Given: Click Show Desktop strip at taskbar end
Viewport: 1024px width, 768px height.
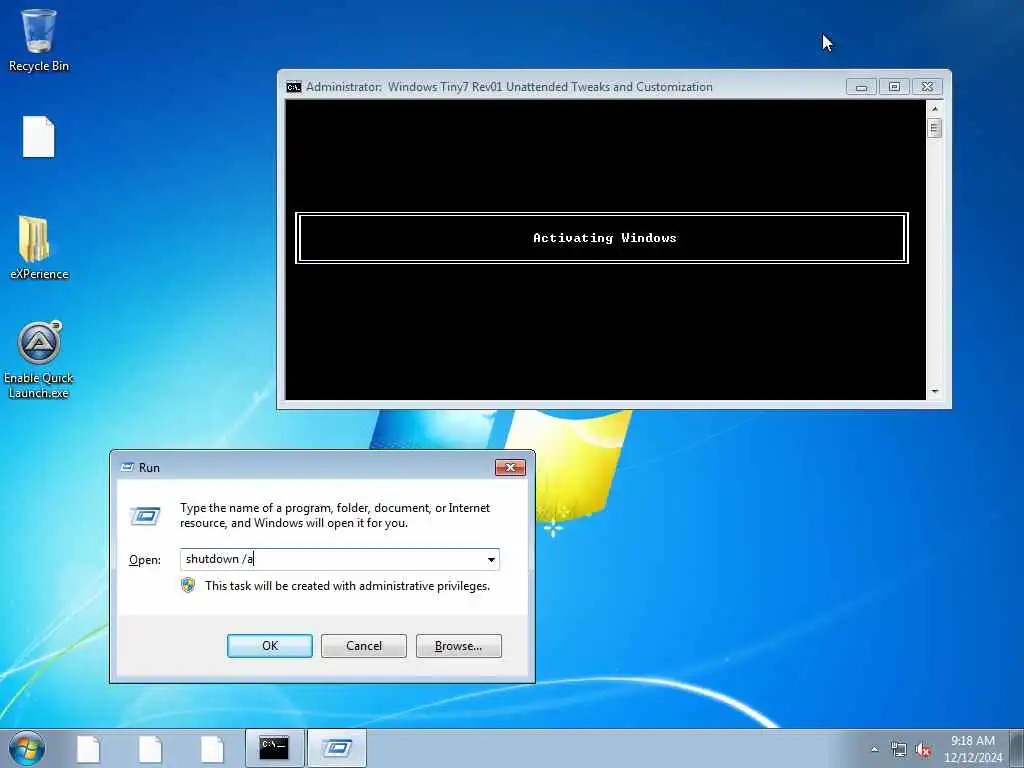Looking at the screenshot, I should coord(1016,748).
